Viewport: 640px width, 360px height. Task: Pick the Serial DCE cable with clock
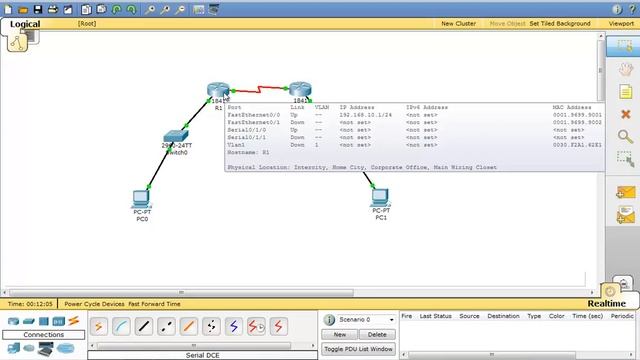click(256, 327)
